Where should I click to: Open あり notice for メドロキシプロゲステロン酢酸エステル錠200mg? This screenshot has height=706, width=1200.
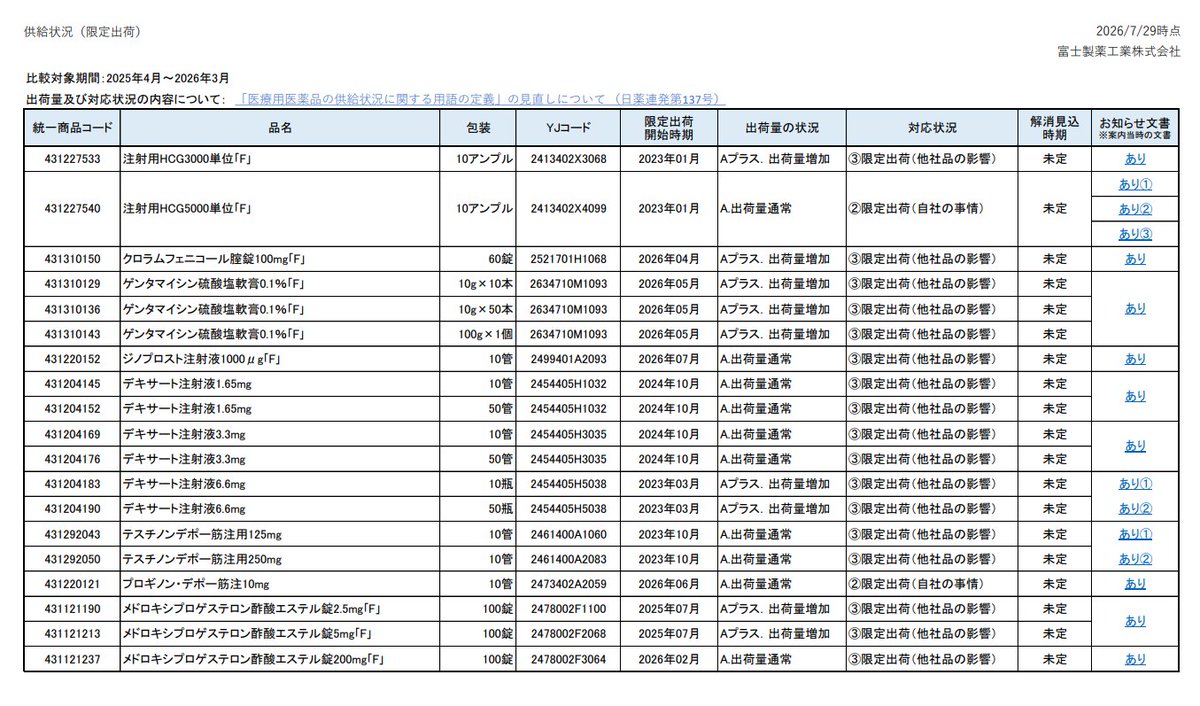click(x=1135, y=659)
